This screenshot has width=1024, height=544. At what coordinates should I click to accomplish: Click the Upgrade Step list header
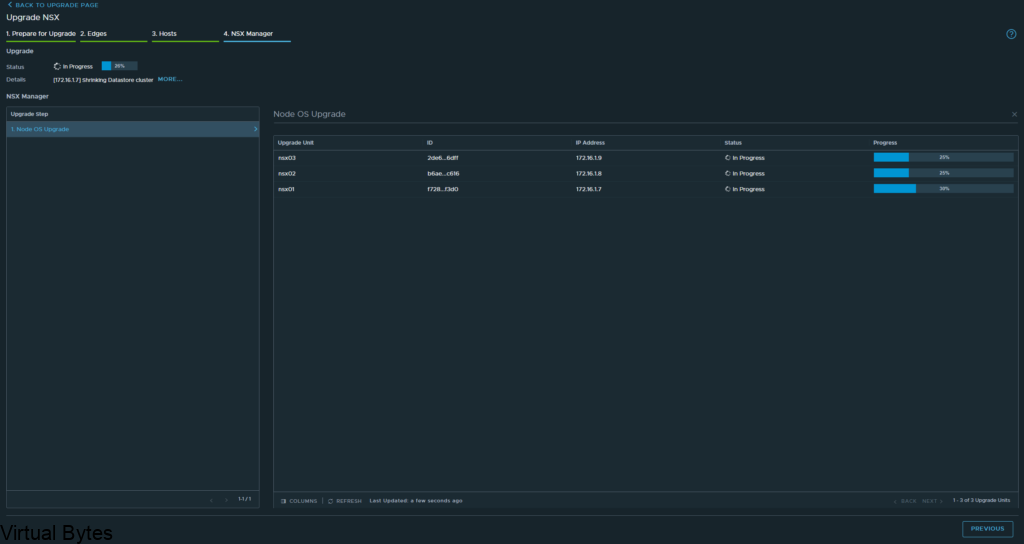point(29,114)
